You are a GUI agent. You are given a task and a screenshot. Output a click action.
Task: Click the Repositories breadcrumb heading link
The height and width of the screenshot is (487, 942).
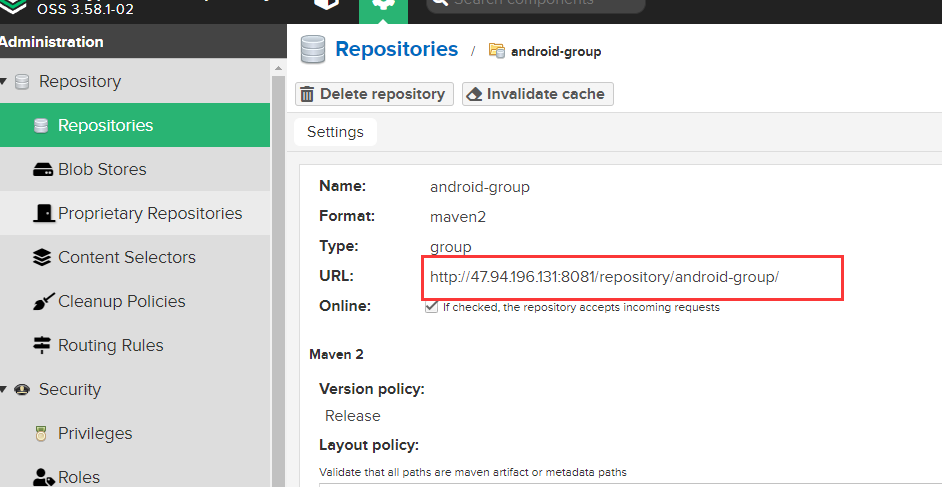coord(396,50)
